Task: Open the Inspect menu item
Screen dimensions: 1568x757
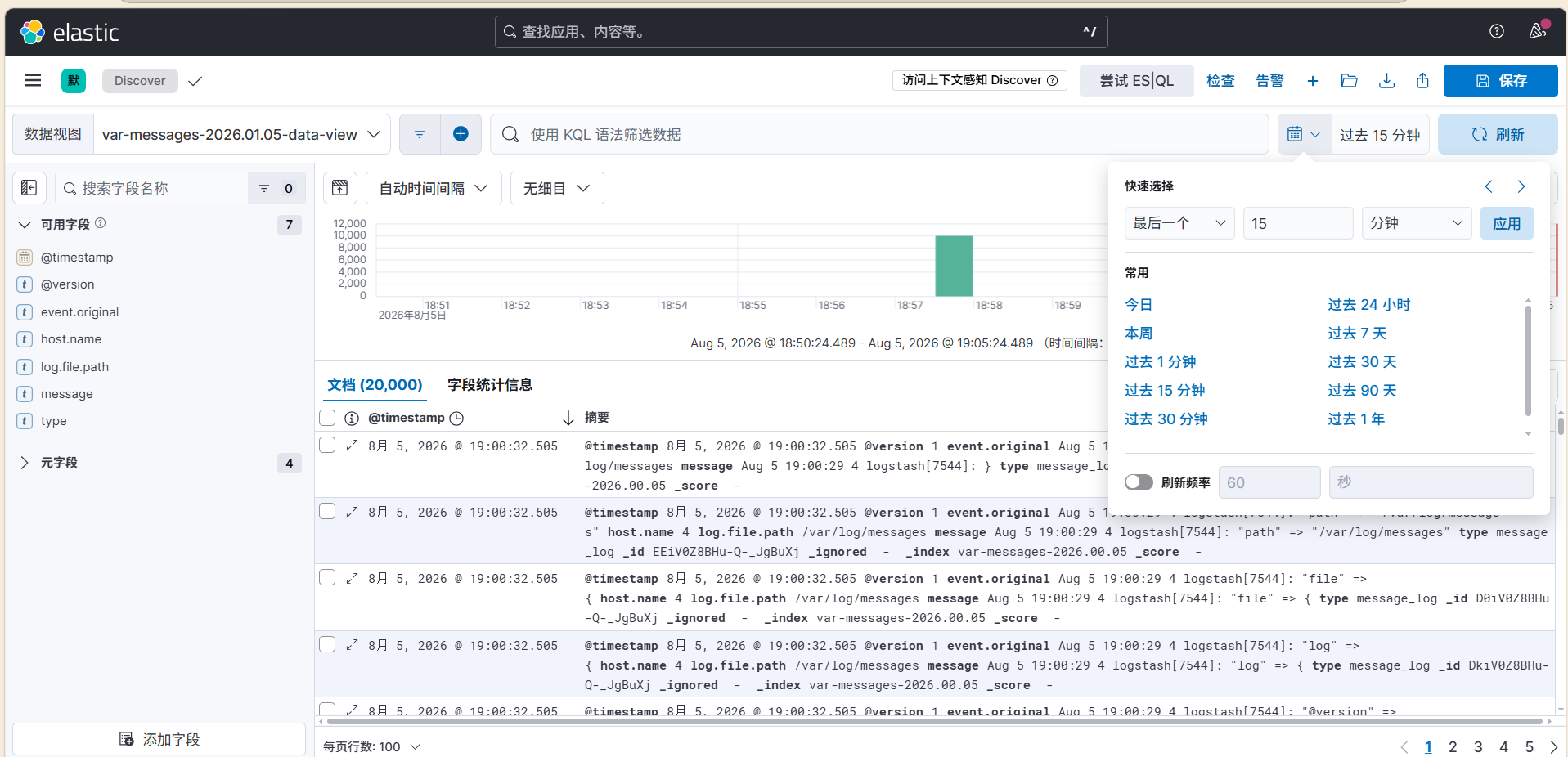Action: tap(1220, 81)
